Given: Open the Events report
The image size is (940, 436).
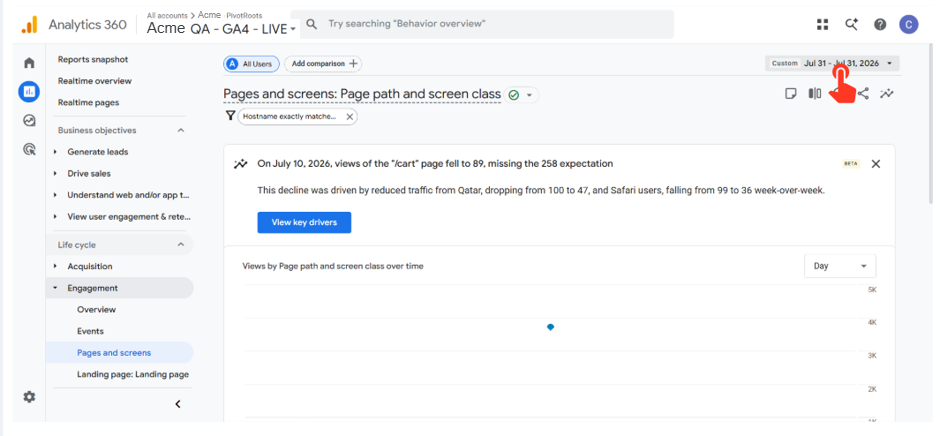Looking at the screenshot, I should click(91, 331).
